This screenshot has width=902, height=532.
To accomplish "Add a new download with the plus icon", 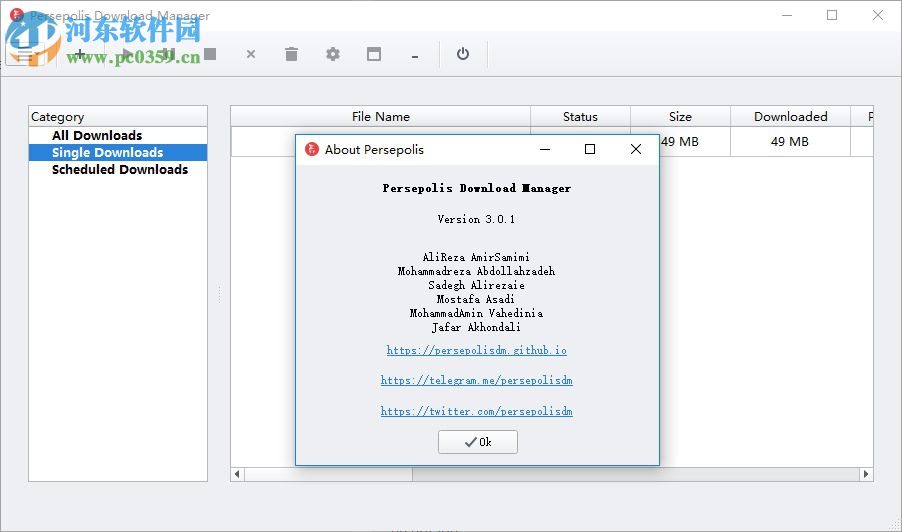I will pos(80,54).
